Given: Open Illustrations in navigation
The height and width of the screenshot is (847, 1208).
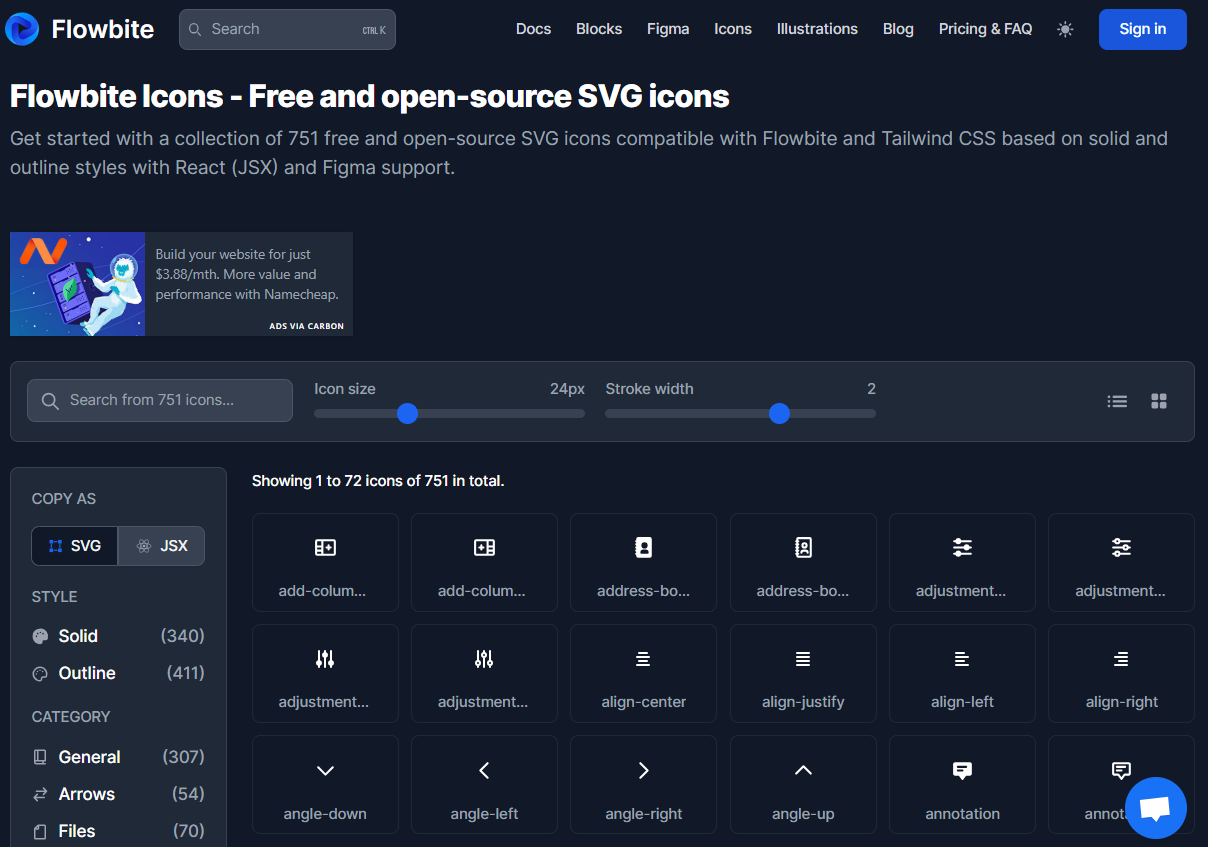Looking at the screenshot, I should pyautogui.click(x=817, y=29).
